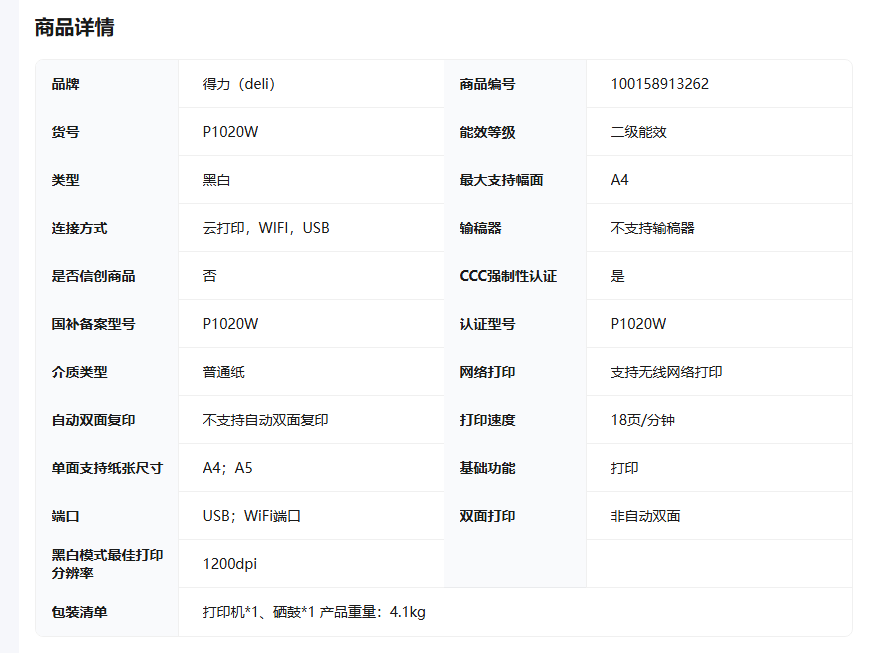Select the 最大支持幅面 label

[501, 180]
